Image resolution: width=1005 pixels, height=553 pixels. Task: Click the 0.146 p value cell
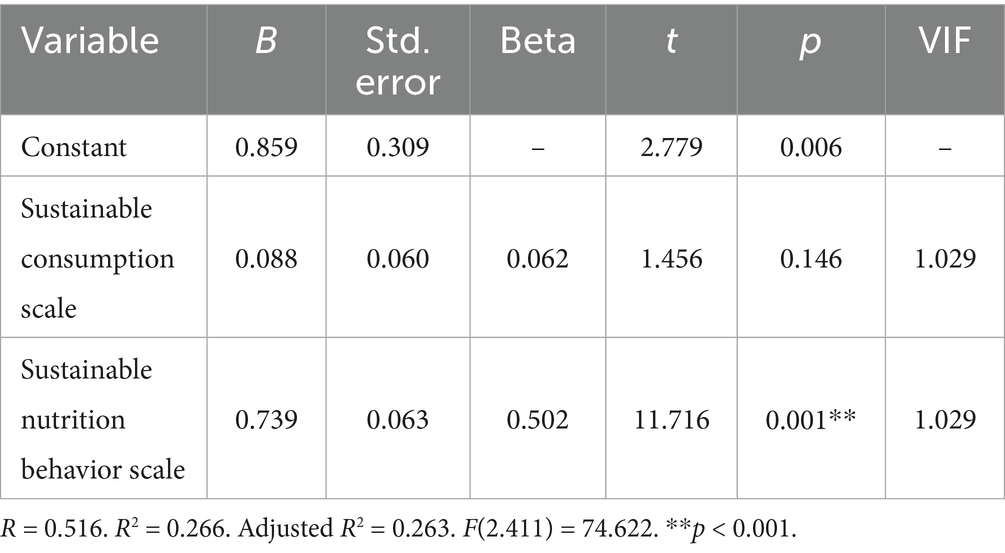(806, 259)
